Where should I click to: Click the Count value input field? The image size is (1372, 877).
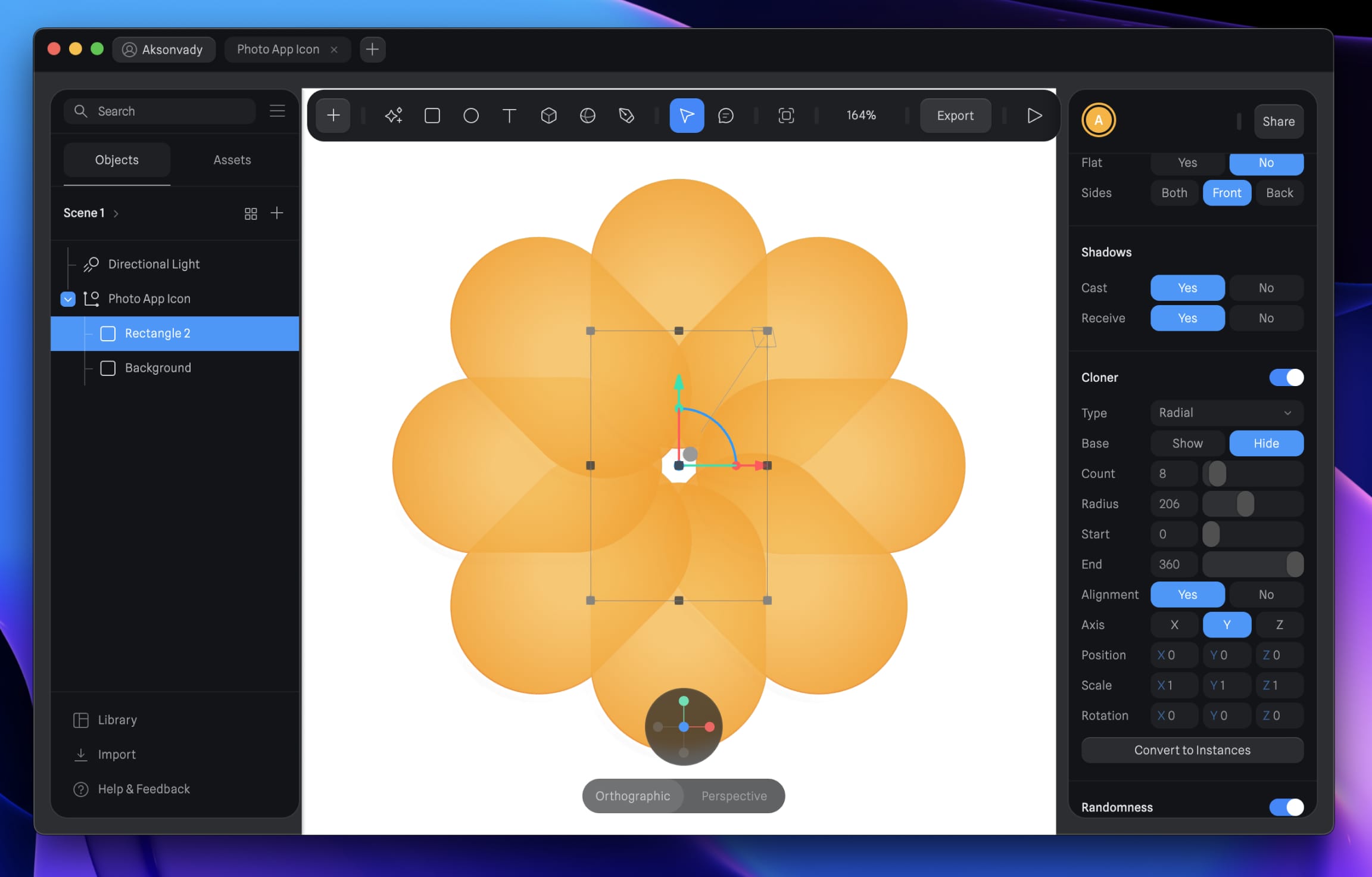pos(1173,474)
